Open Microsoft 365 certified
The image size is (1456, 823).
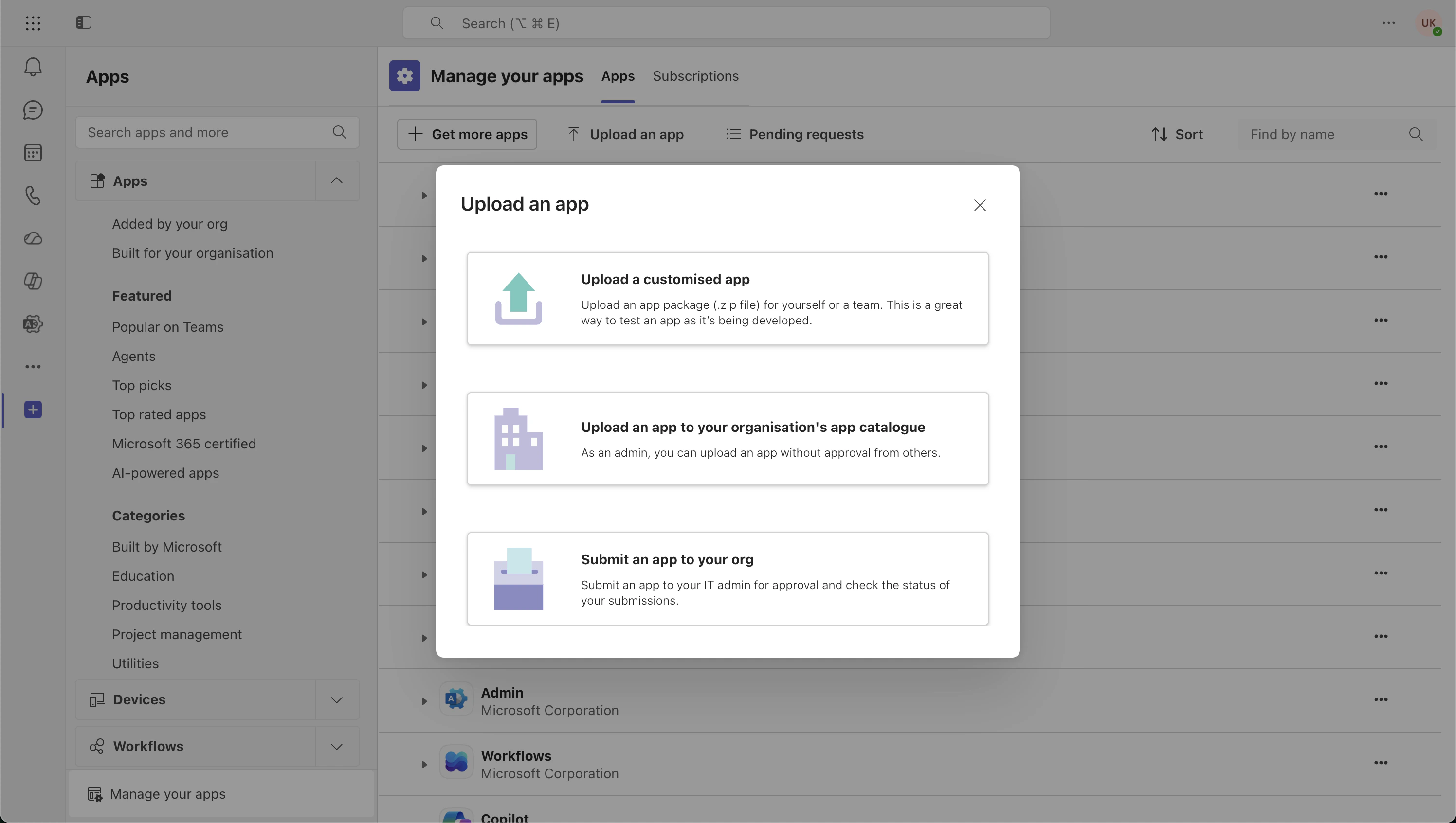[x=184, y=444]
